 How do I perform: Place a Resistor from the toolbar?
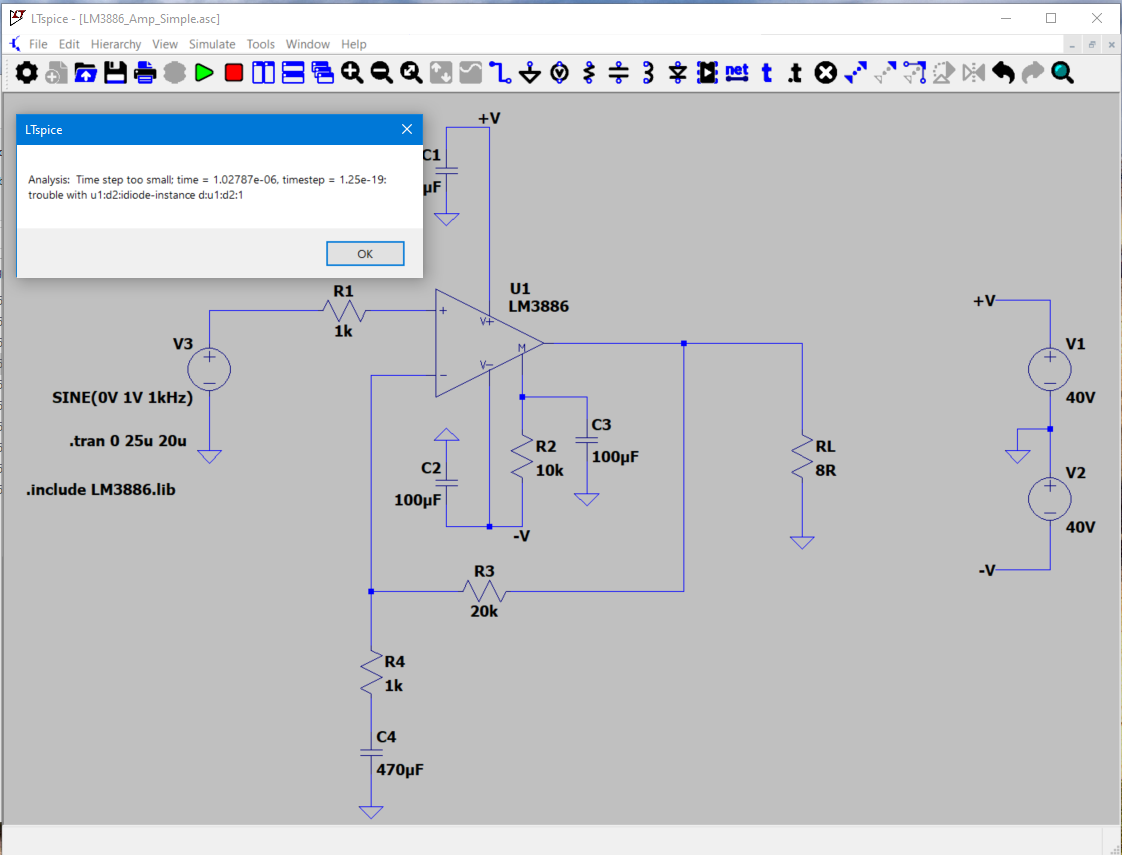point(589,72)
